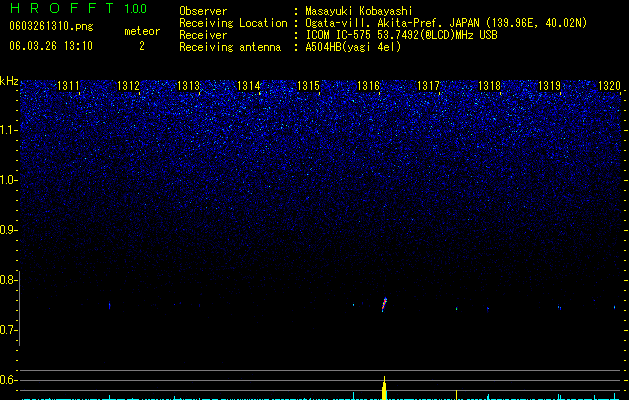629x400 pixels.
Task: Click the 1316 time marker label
Action: point(368,85)
